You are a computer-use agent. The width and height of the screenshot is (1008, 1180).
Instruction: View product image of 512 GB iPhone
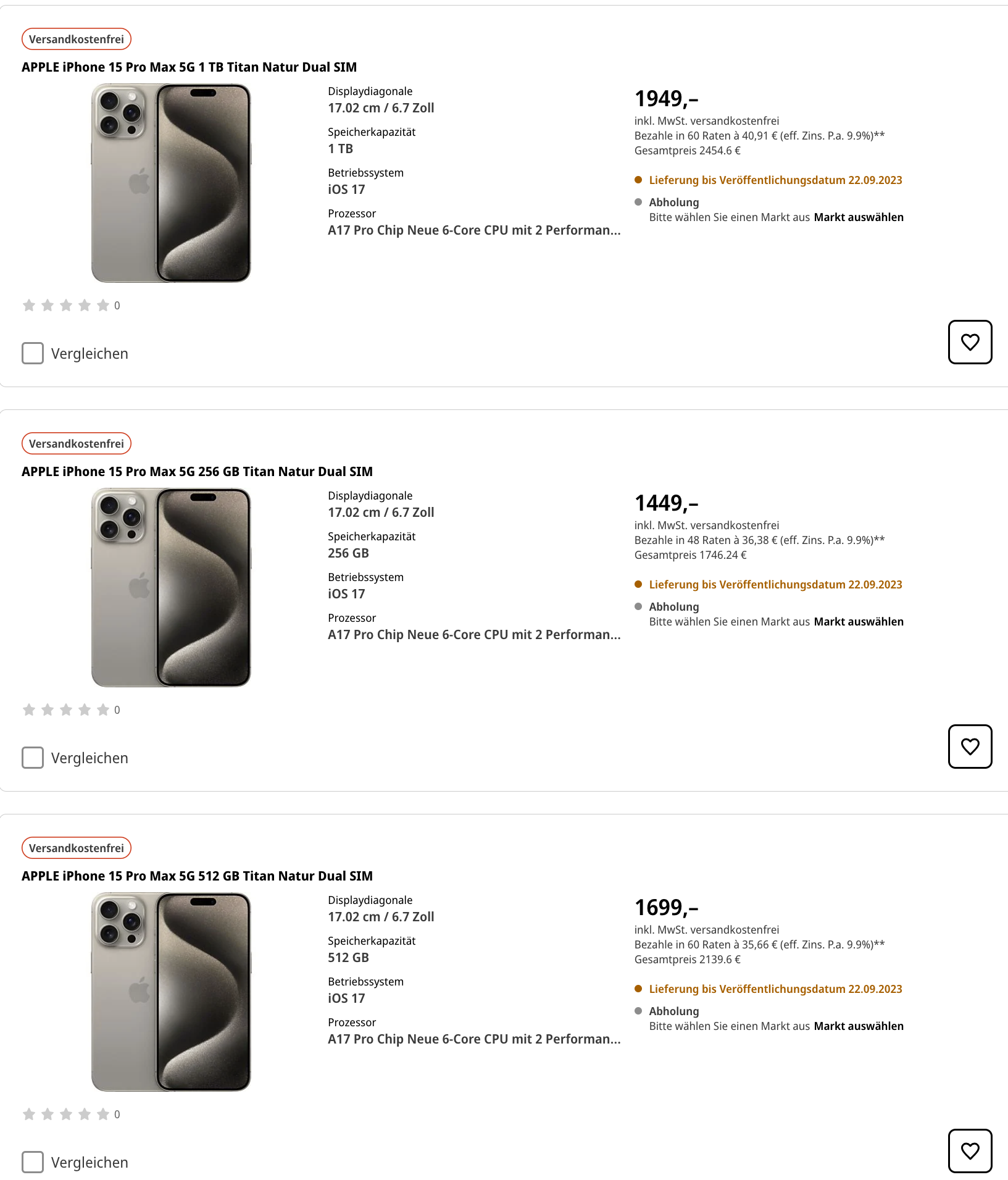point(171,992)
